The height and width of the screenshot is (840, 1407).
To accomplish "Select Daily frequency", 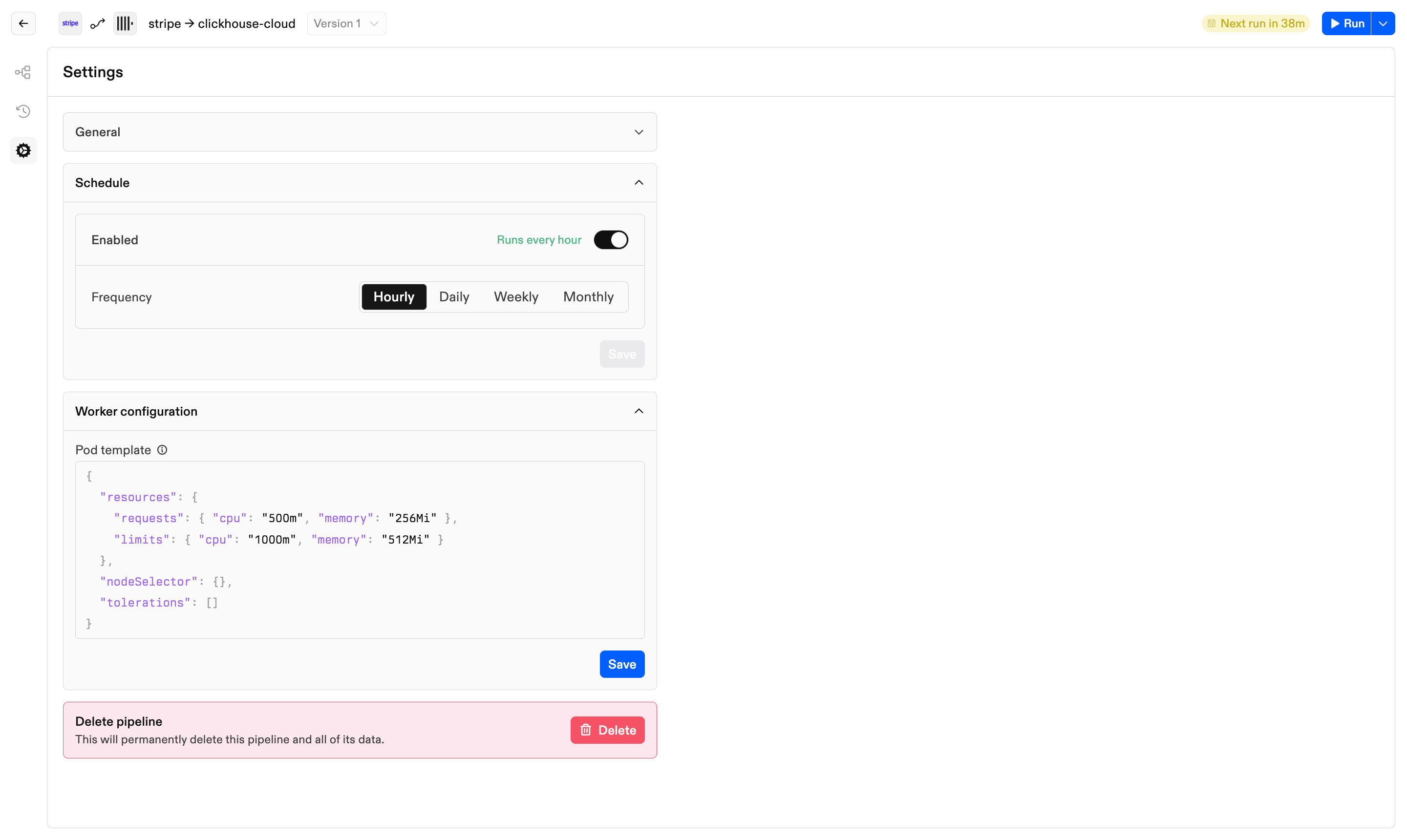I will [x=453, y=296].
